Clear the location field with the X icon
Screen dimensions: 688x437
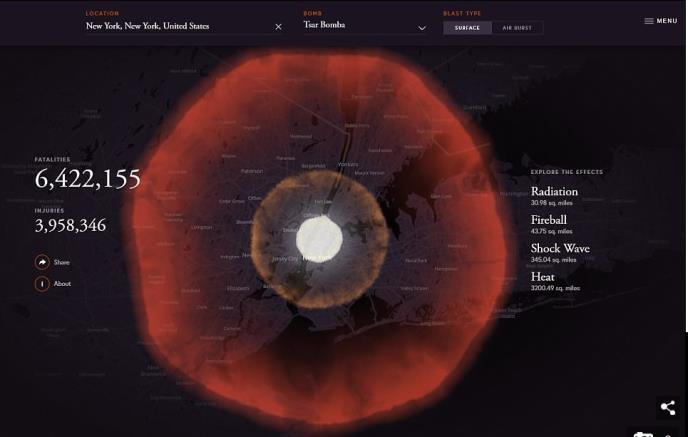coord(278,27)
